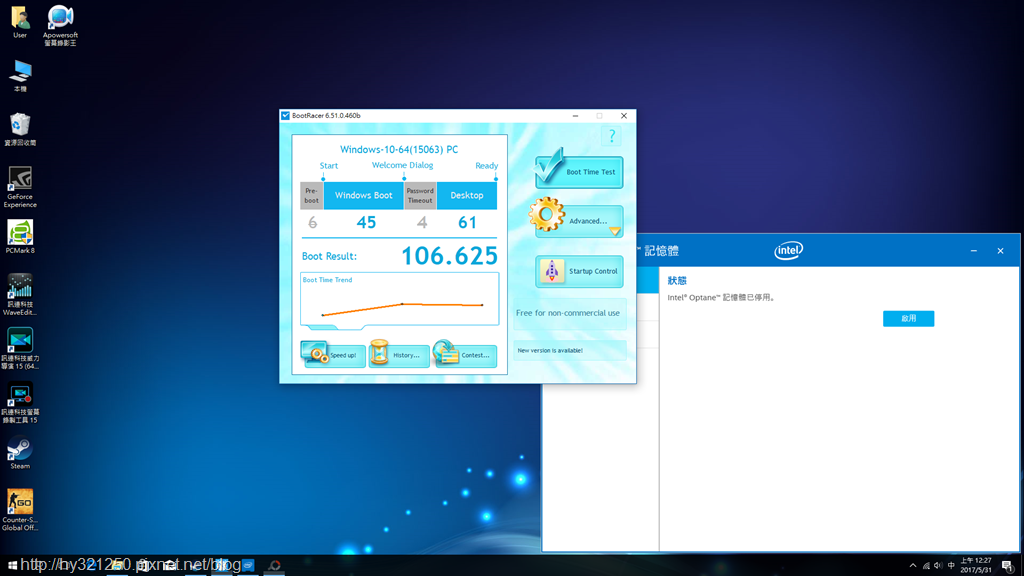
Task: Close the Intel Optane memory window
Action: 1000,251
